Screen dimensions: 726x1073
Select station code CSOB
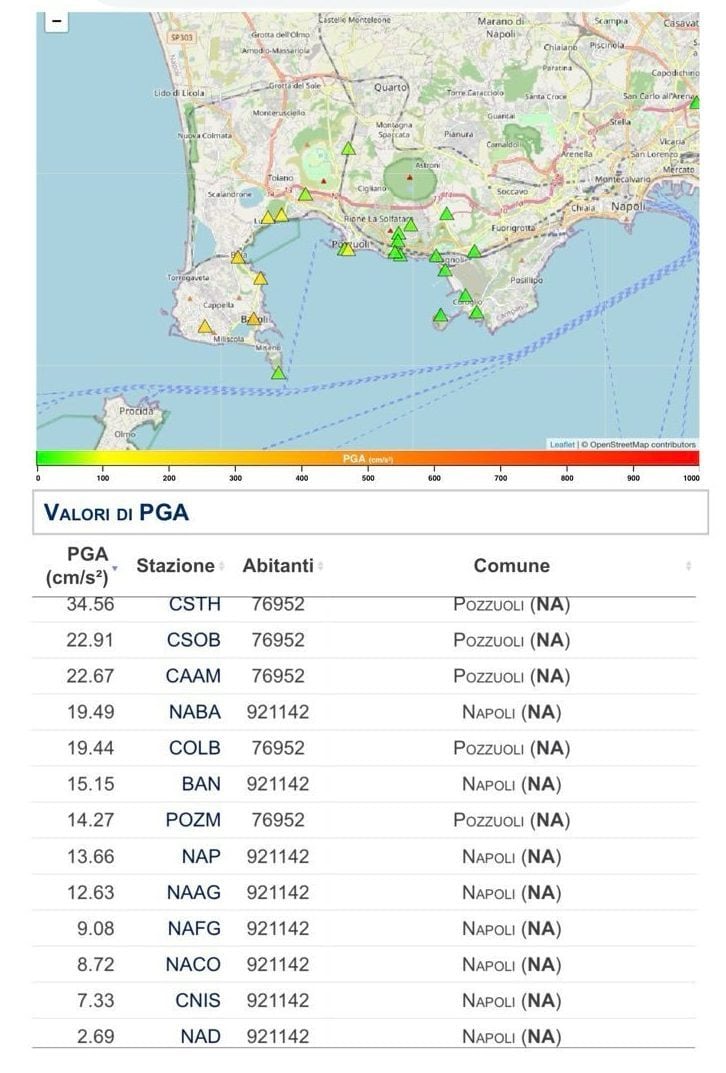[x=194, y=640]
